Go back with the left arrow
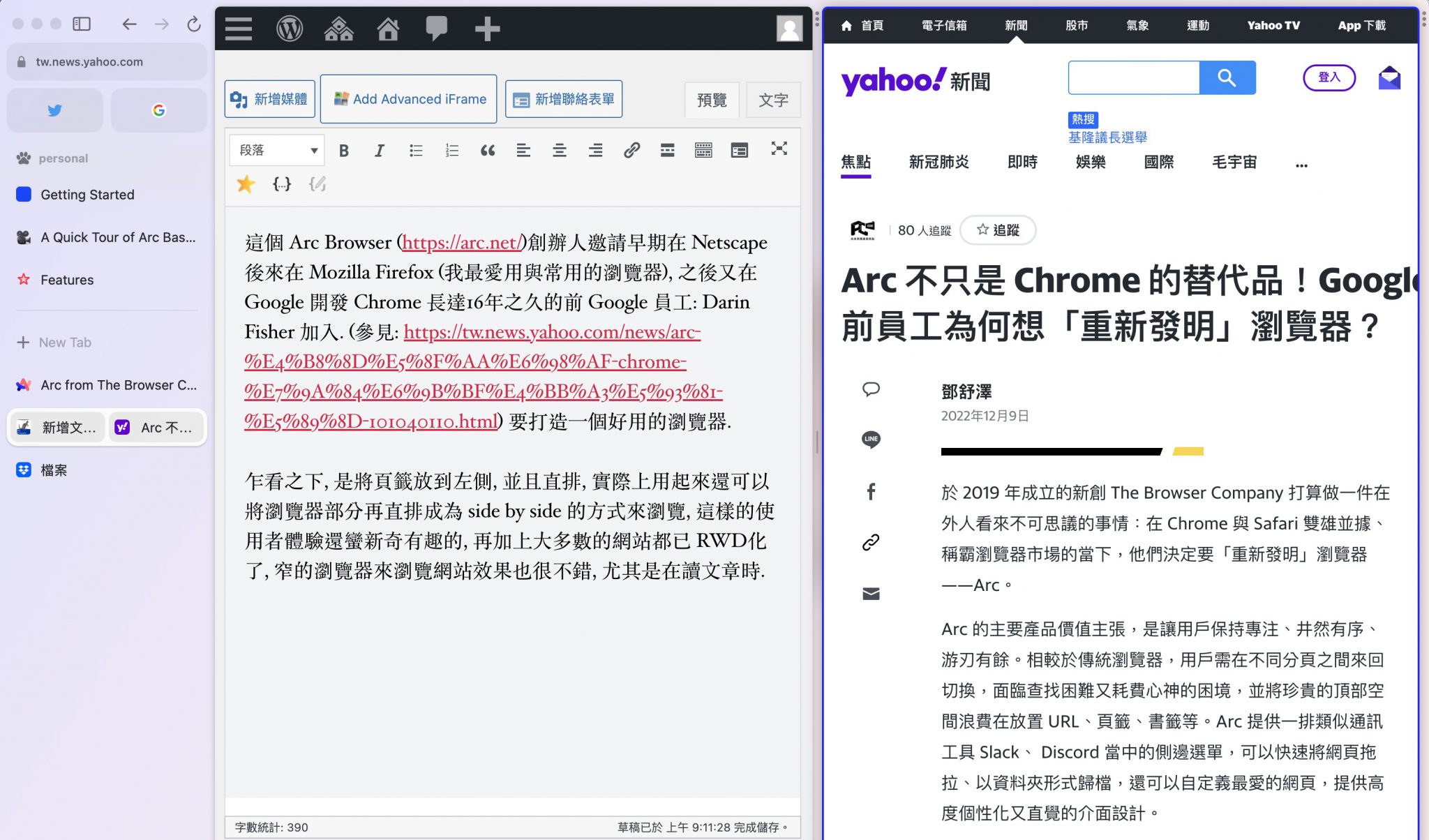This screenshot has width=1429, height=840. coord(129,24)
